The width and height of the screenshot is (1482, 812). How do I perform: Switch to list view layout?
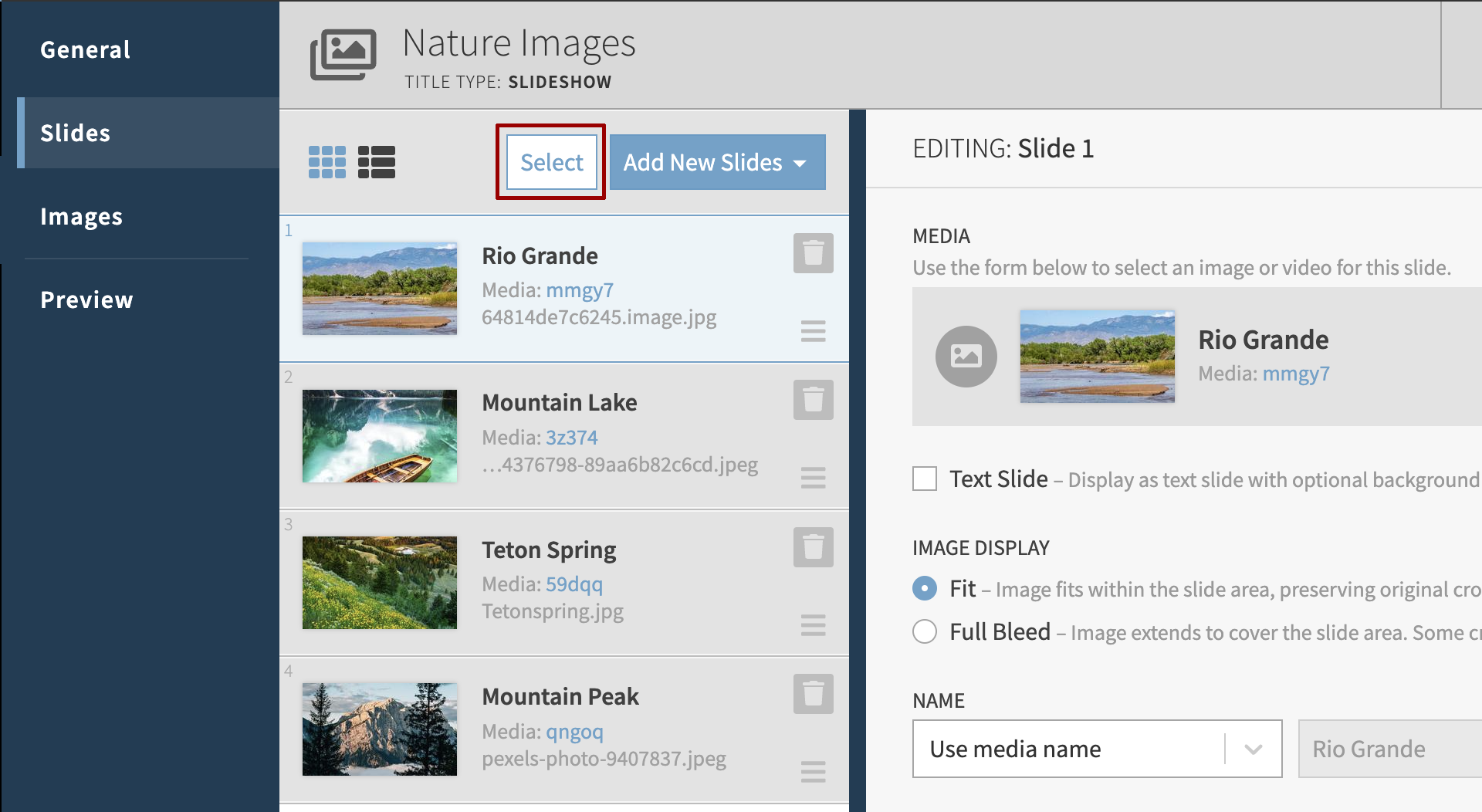(377, 161)
